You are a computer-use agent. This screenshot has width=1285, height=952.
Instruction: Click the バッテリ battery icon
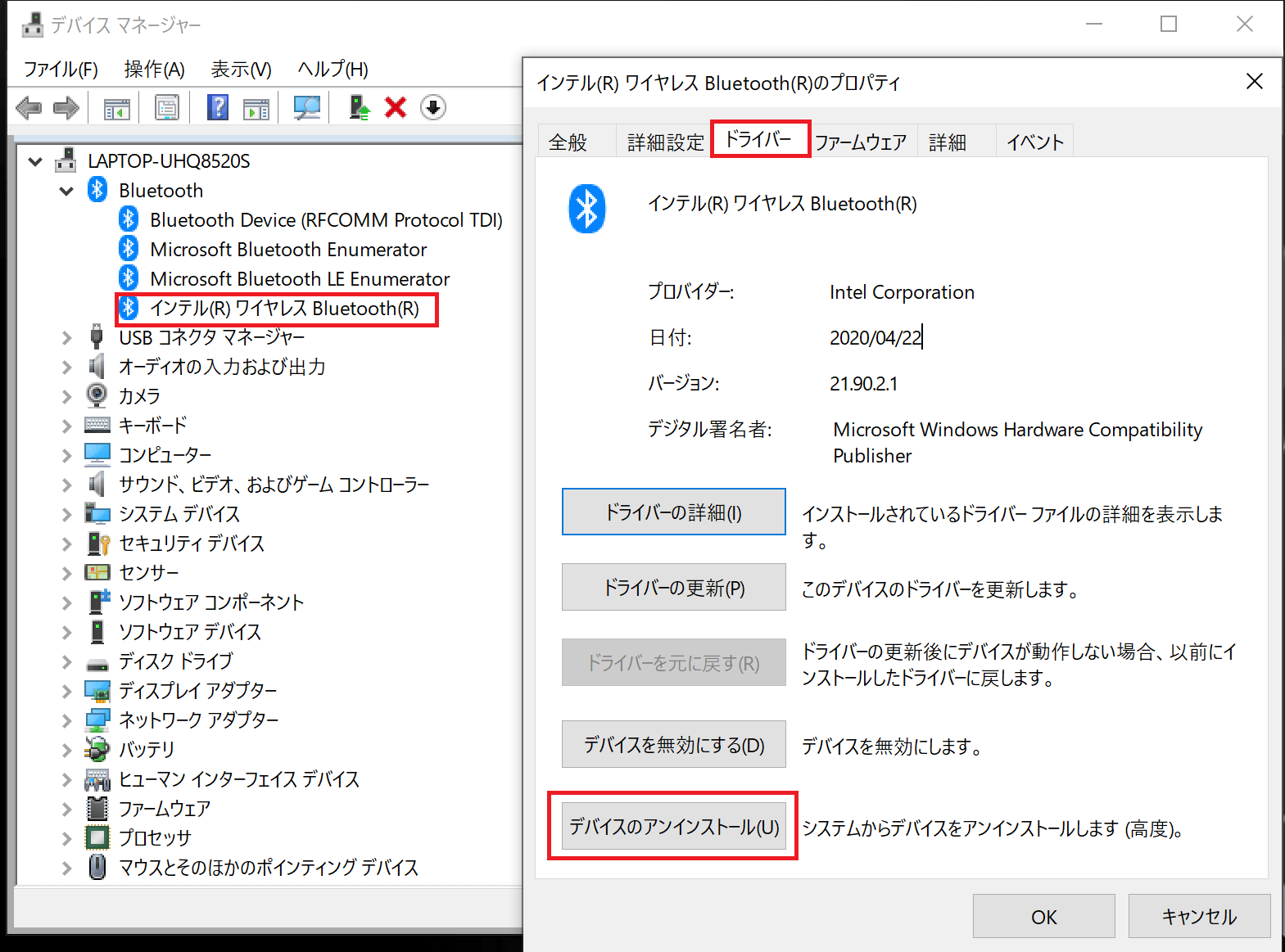(97, 749)
